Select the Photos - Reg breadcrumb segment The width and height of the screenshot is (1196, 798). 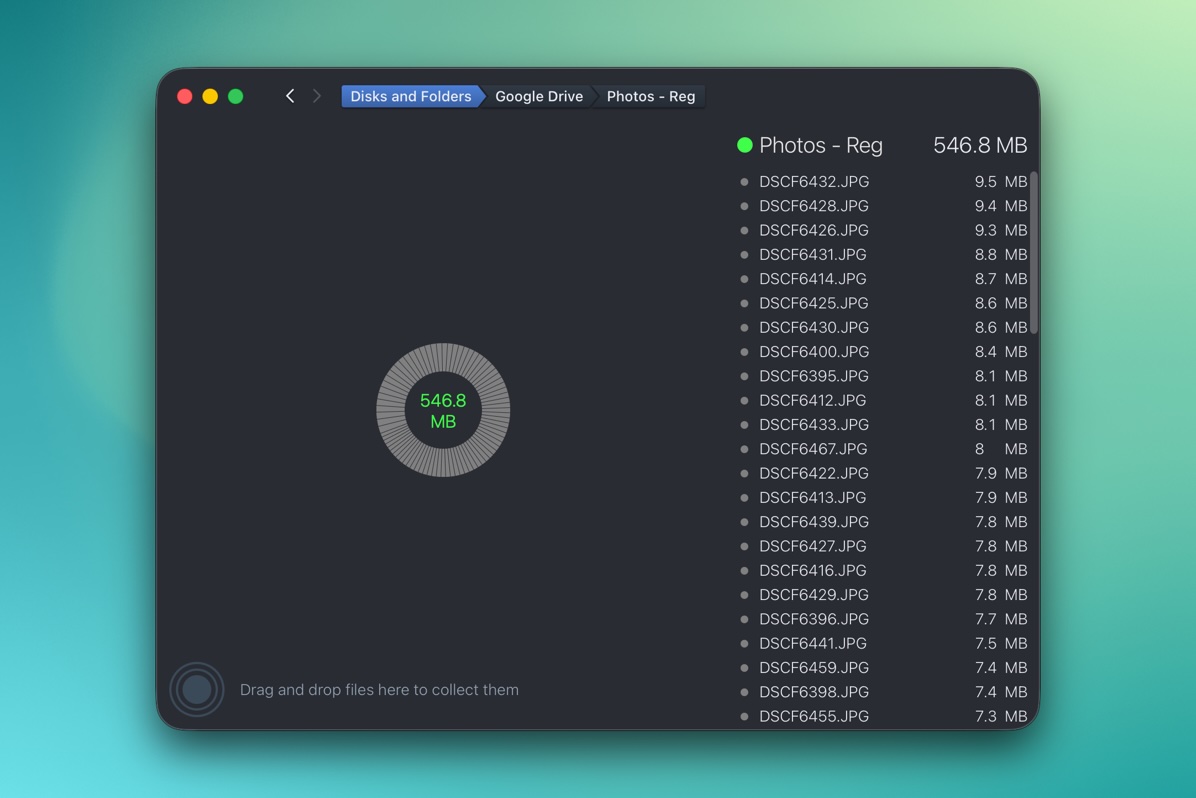651,96
